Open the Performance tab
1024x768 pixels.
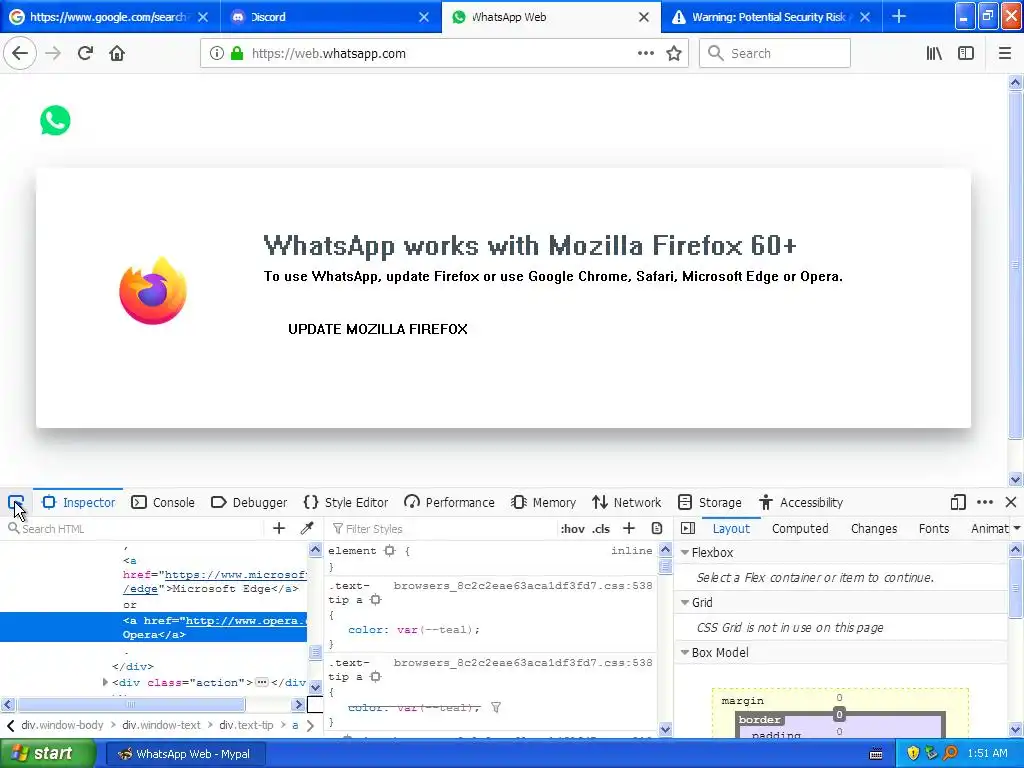449,502
